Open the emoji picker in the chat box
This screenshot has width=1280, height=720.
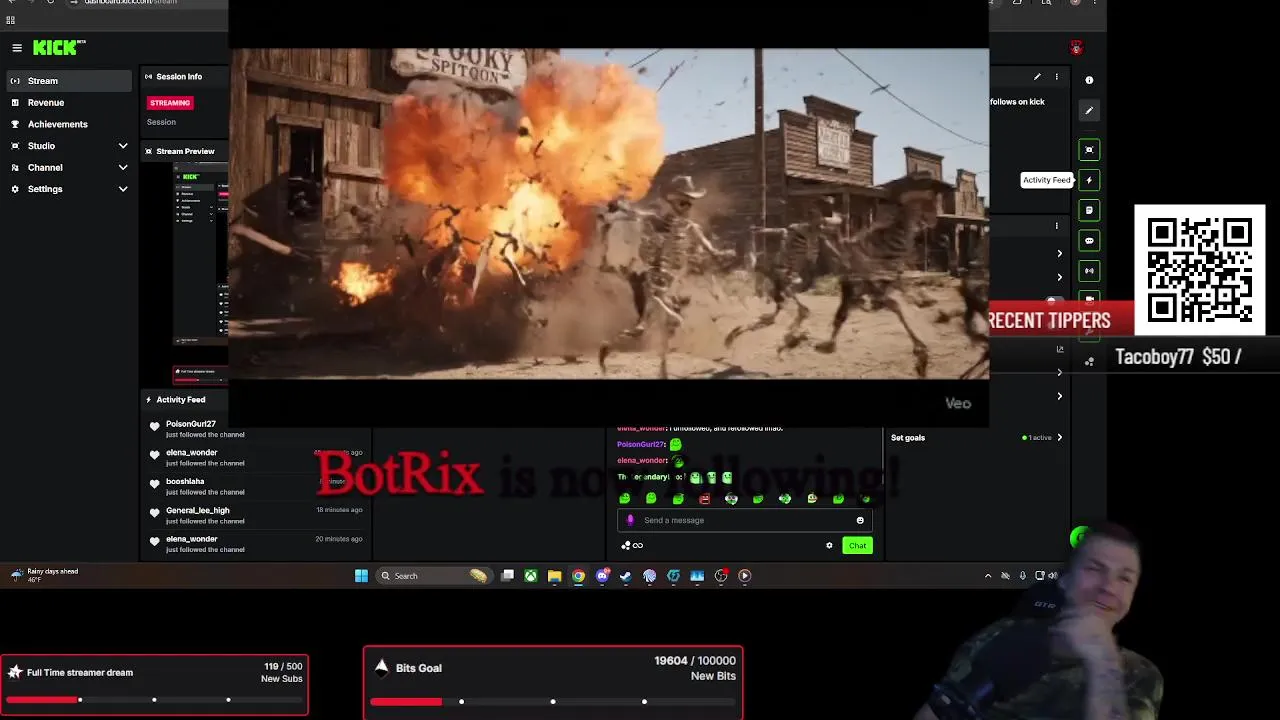point(860,520)
